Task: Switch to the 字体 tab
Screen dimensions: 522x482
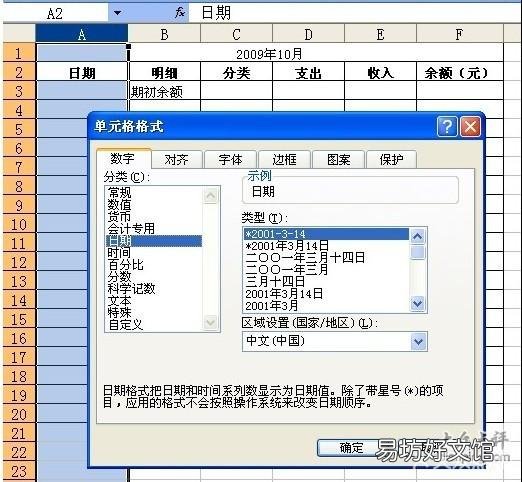Action: click(x=231, y=160)
